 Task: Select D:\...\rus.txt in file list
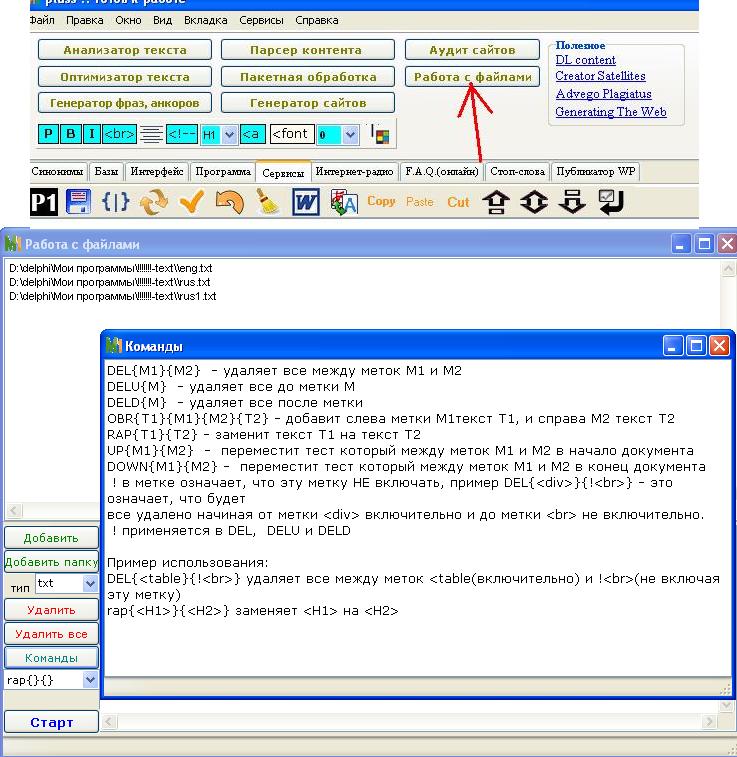[x=110, y=282]
